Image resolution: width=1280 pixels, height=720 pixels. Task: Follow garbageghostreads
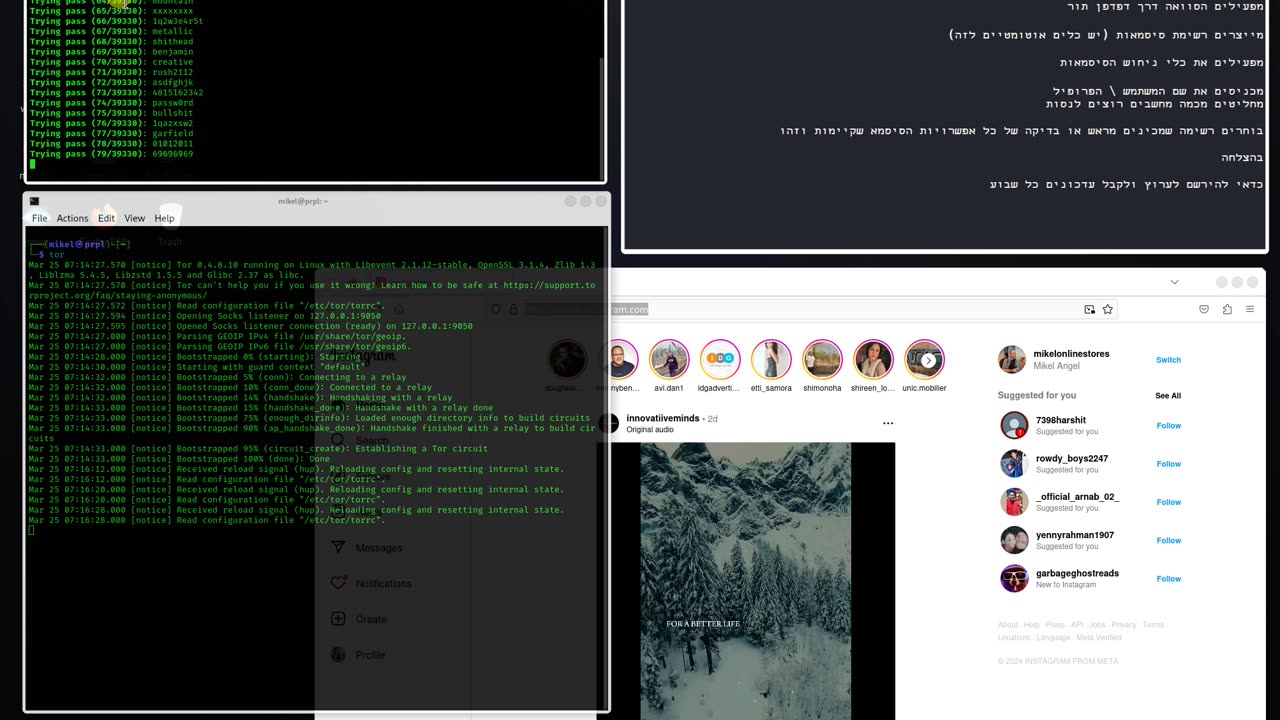coord(1168,579)
